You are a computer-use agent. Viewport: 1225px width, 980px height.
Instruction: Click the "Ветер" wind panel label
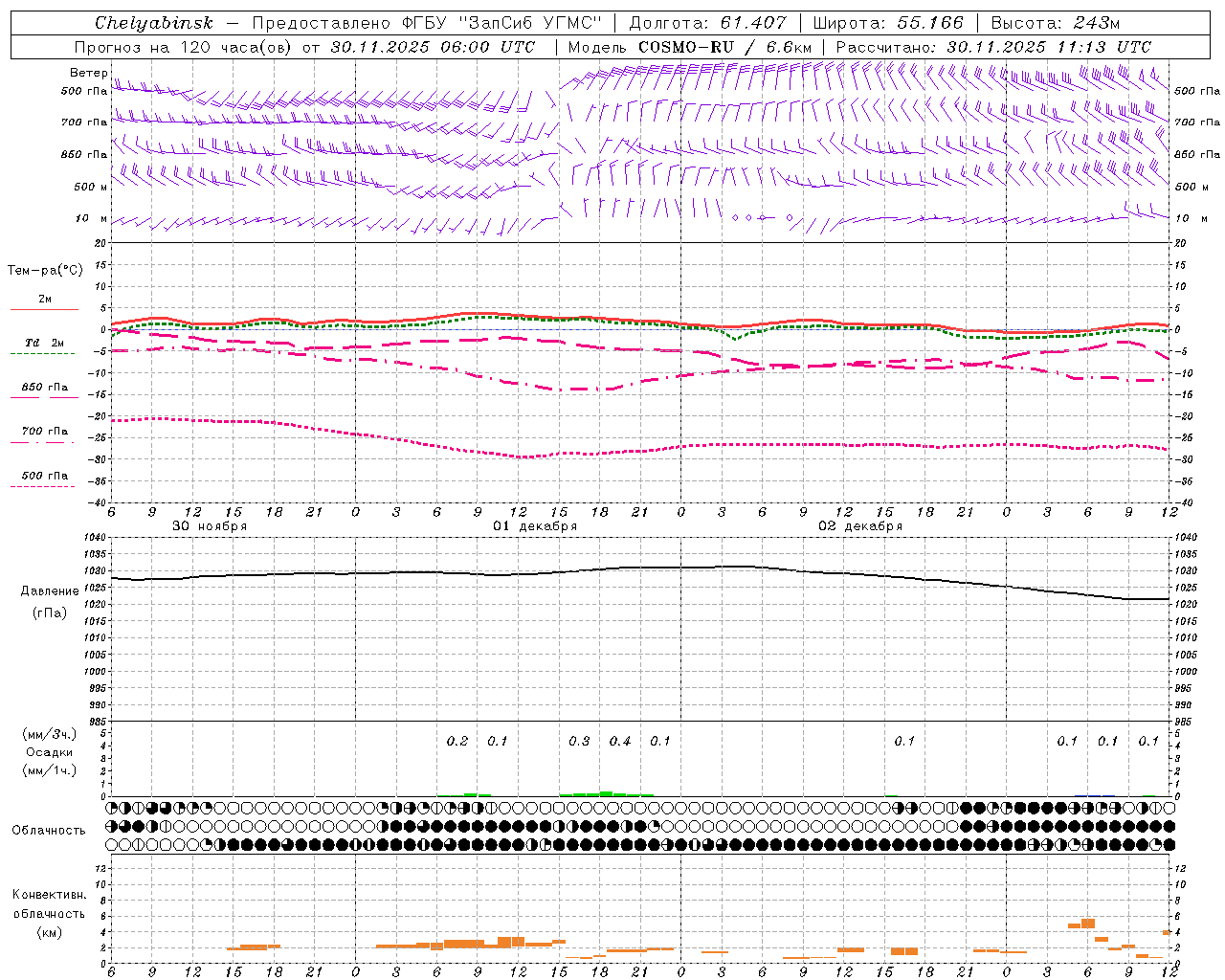click(89, 73)
